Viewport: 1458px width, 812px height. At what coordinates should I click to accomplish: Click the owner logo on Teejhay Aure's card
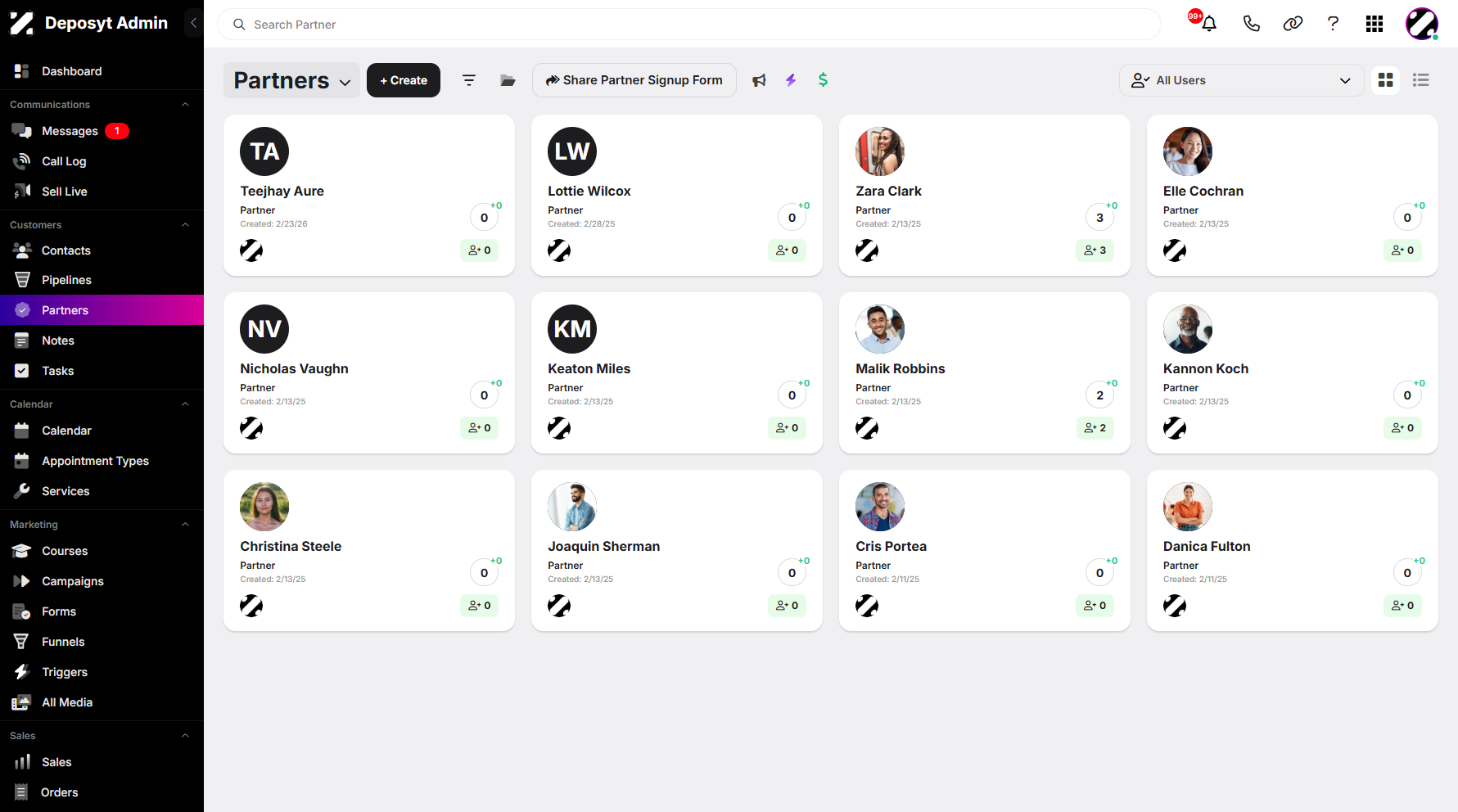pos(251,250)
